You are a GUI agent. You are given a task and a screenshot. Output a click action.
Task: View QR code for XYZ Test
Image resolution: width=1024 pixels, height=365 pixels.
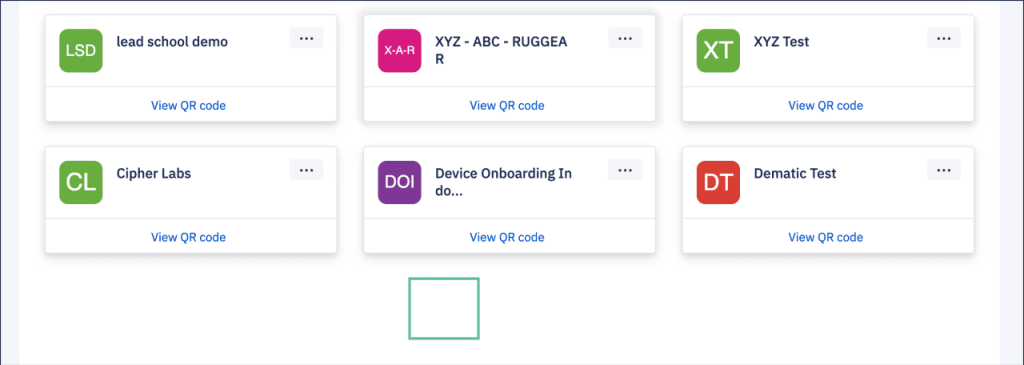click(x=826, y=105)
